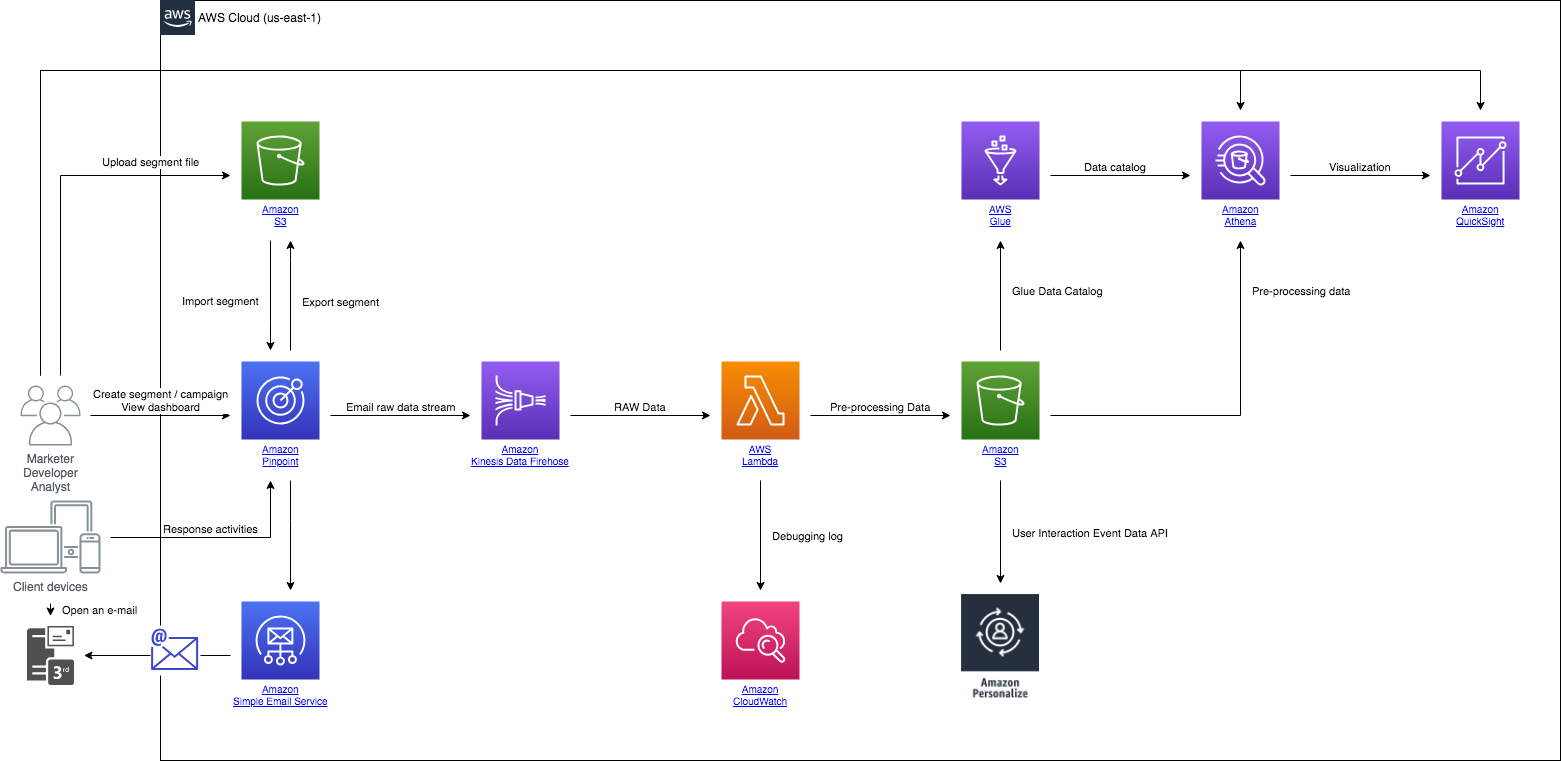Click the top Amazon S3 bucket icon
Image resolution: width=1561 pixels, height=761 pixels.
[280, 161]
